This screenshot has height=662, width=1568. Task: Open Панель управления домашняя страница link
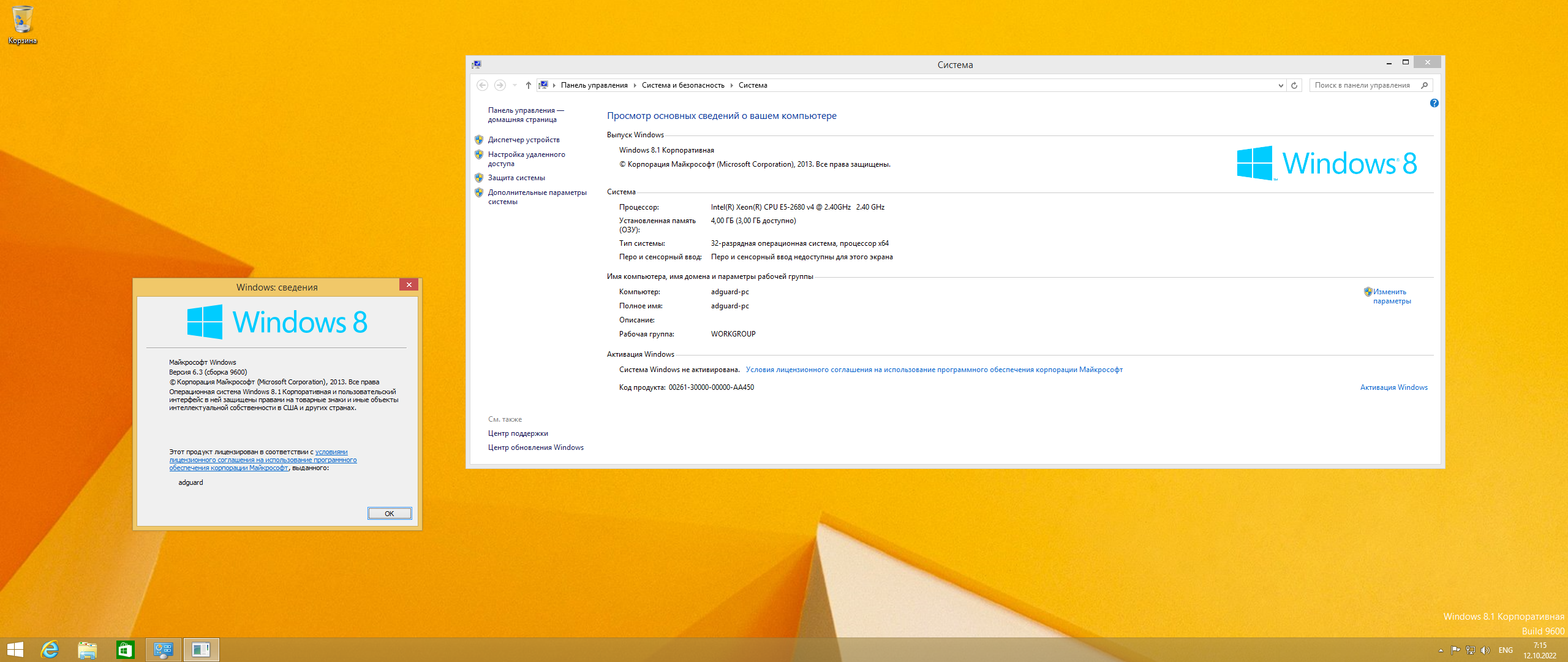click(x=526, y=115)
